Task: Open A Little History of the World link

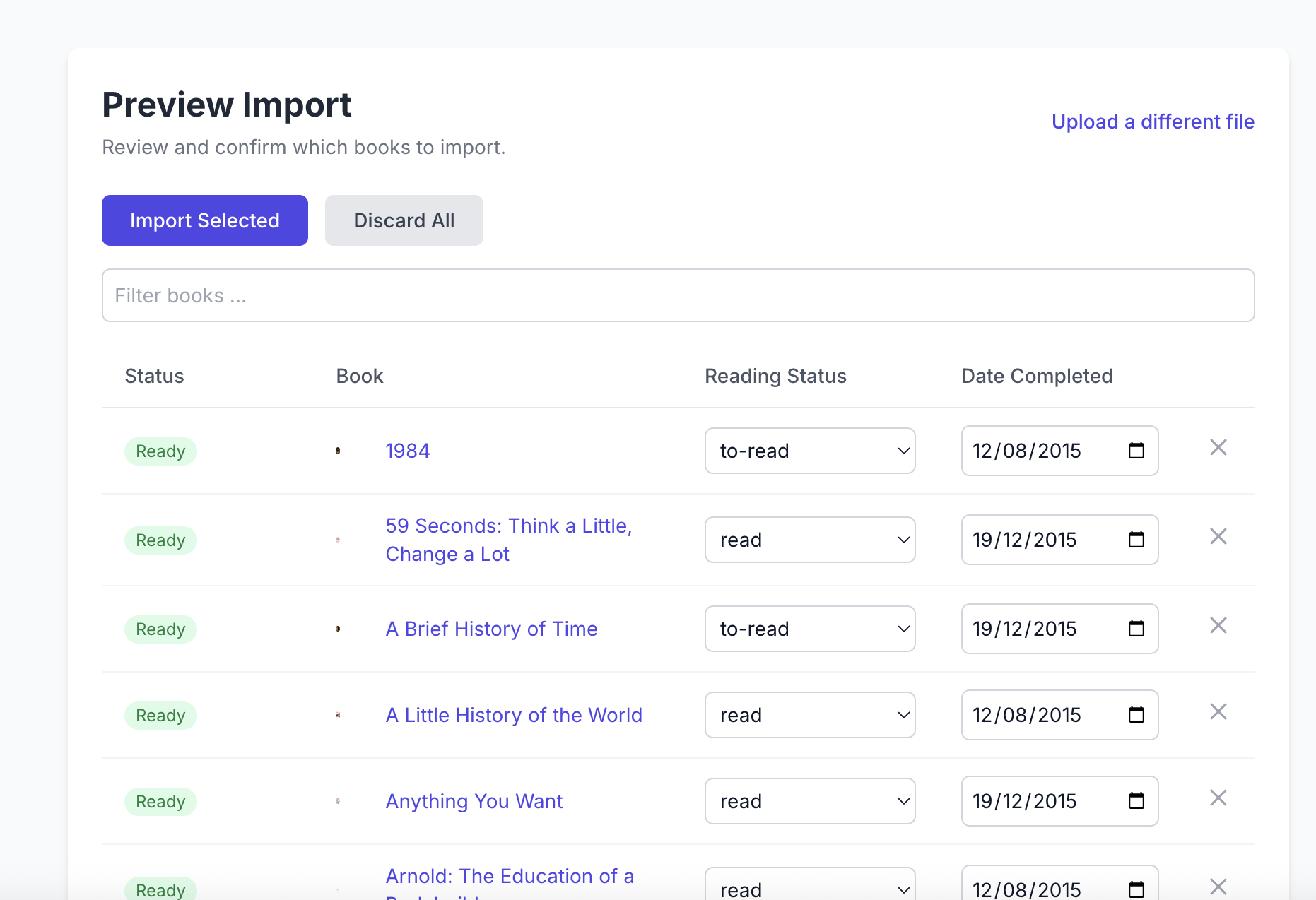Action: pyautogui.click(x=514, y=715)
